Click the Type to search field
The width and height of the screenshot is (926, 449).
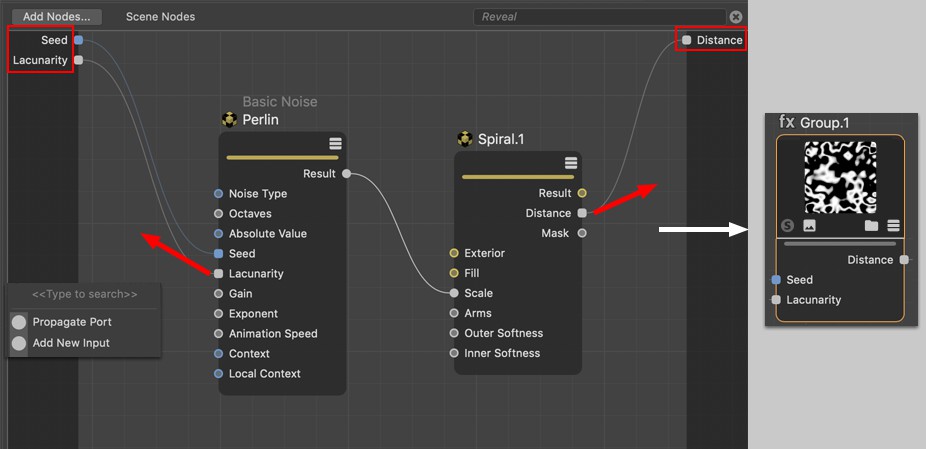click(84, 295)
